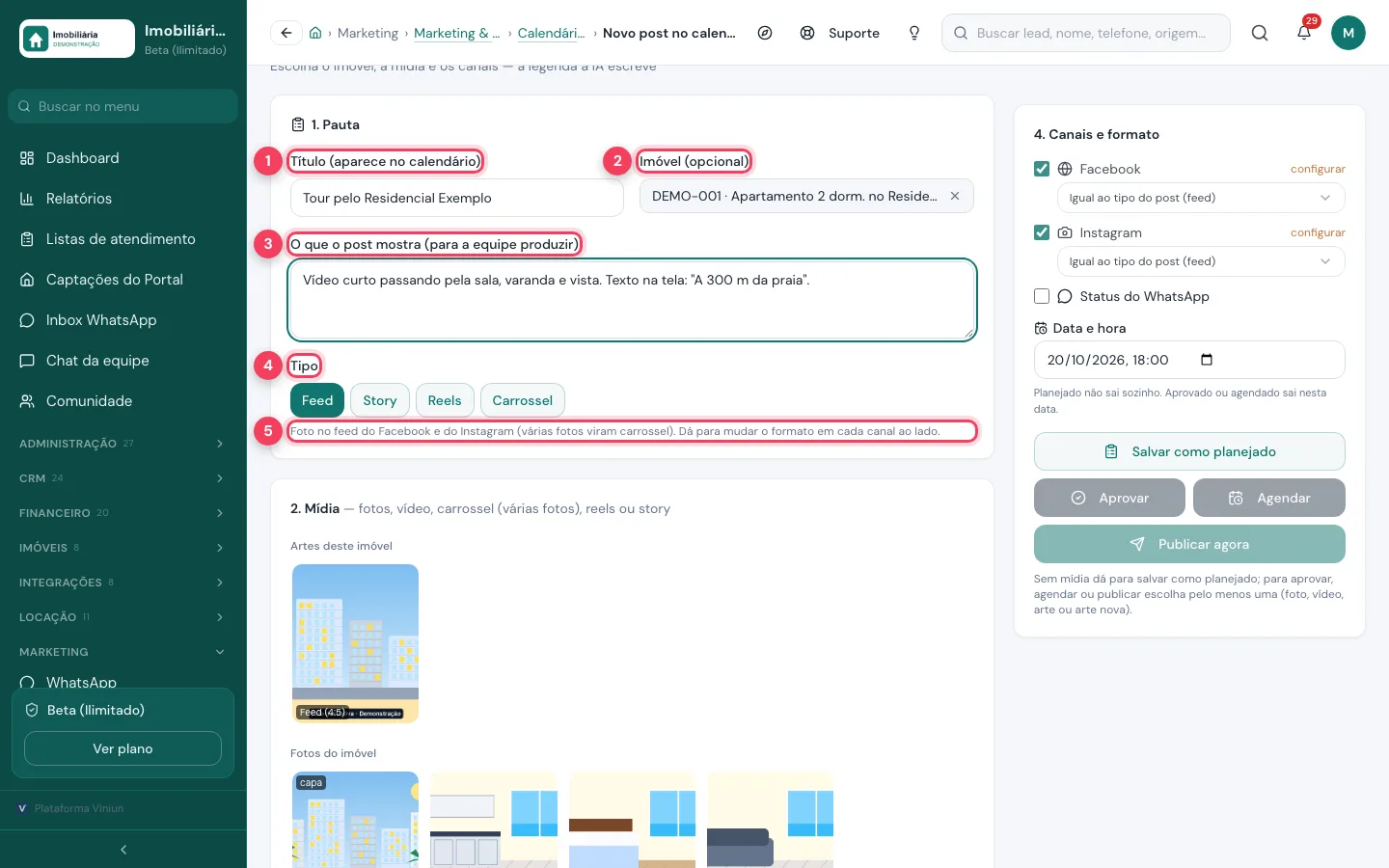This screenshot has height=868, width=1389.
Task: Expand ADMINISTRAÇÃO section
Action: pos(123,444)
